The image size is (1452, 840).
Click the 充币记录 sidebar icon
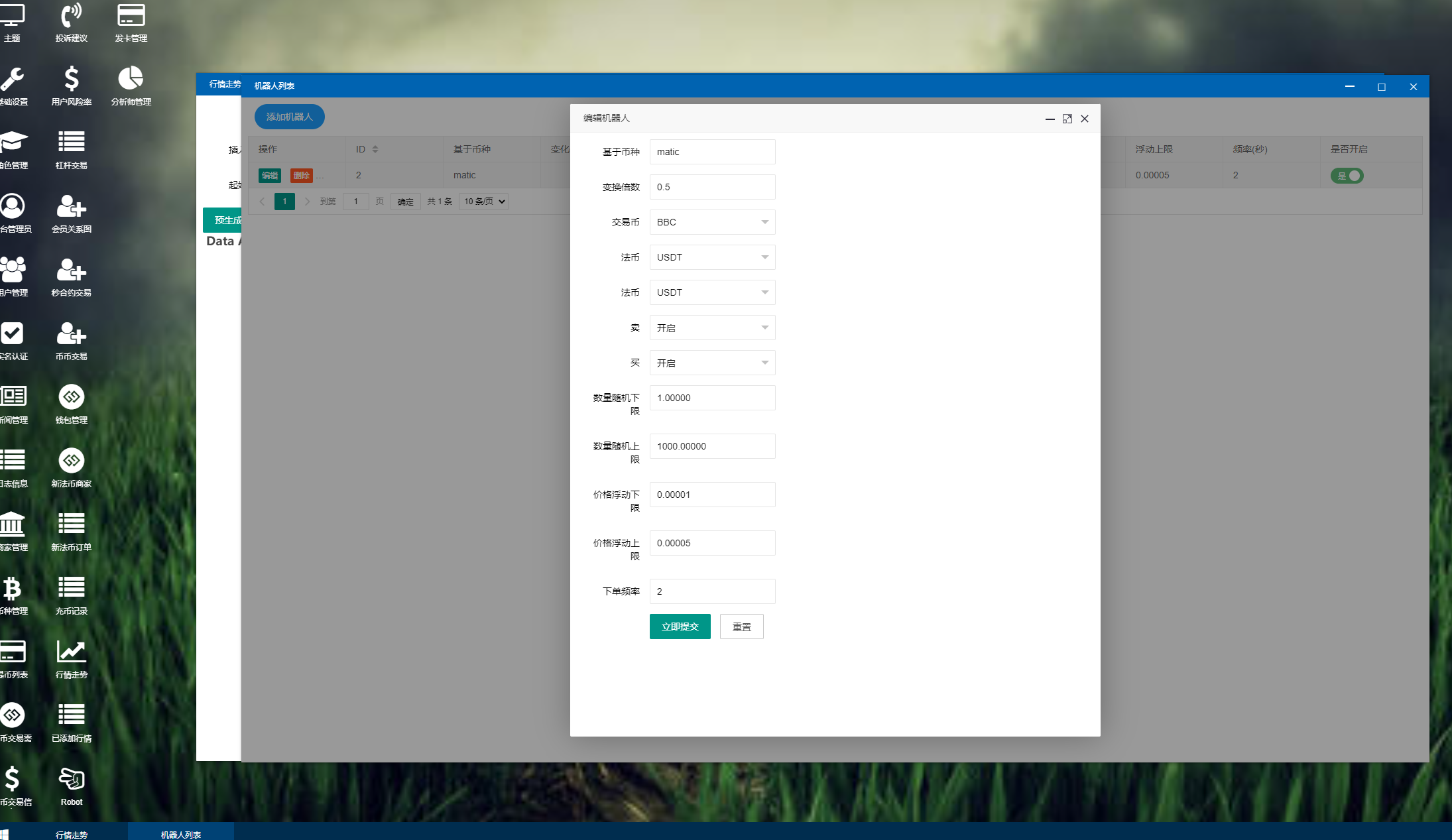click(70, 594)
